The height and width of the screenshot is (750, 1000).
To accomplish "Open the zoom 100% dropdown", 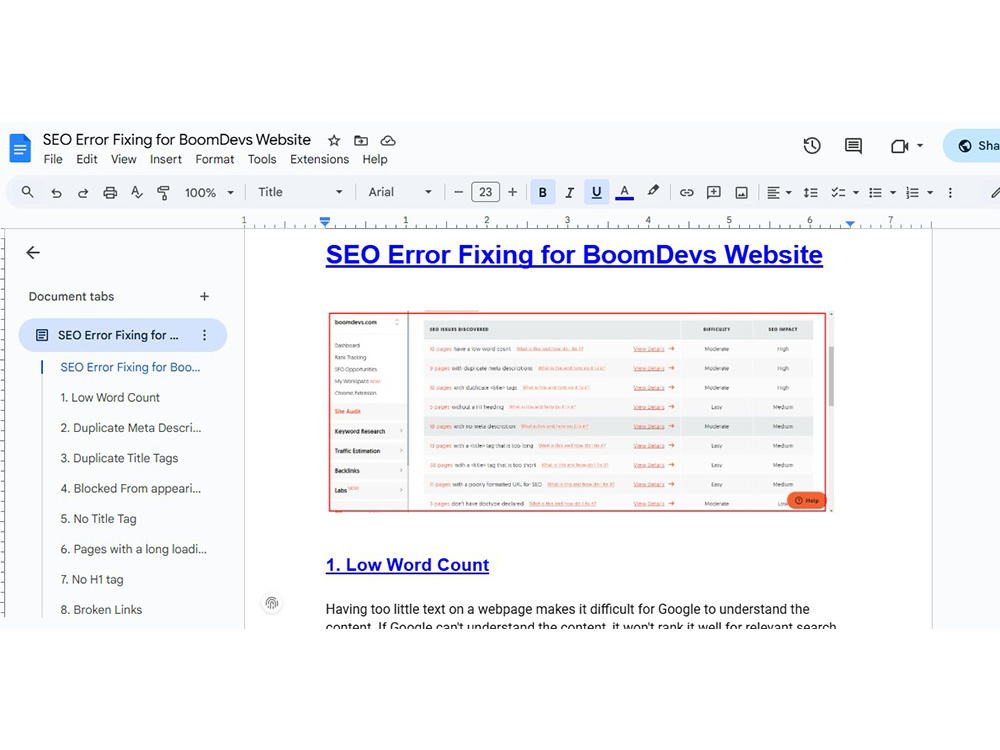I will [x=209, y=193].
